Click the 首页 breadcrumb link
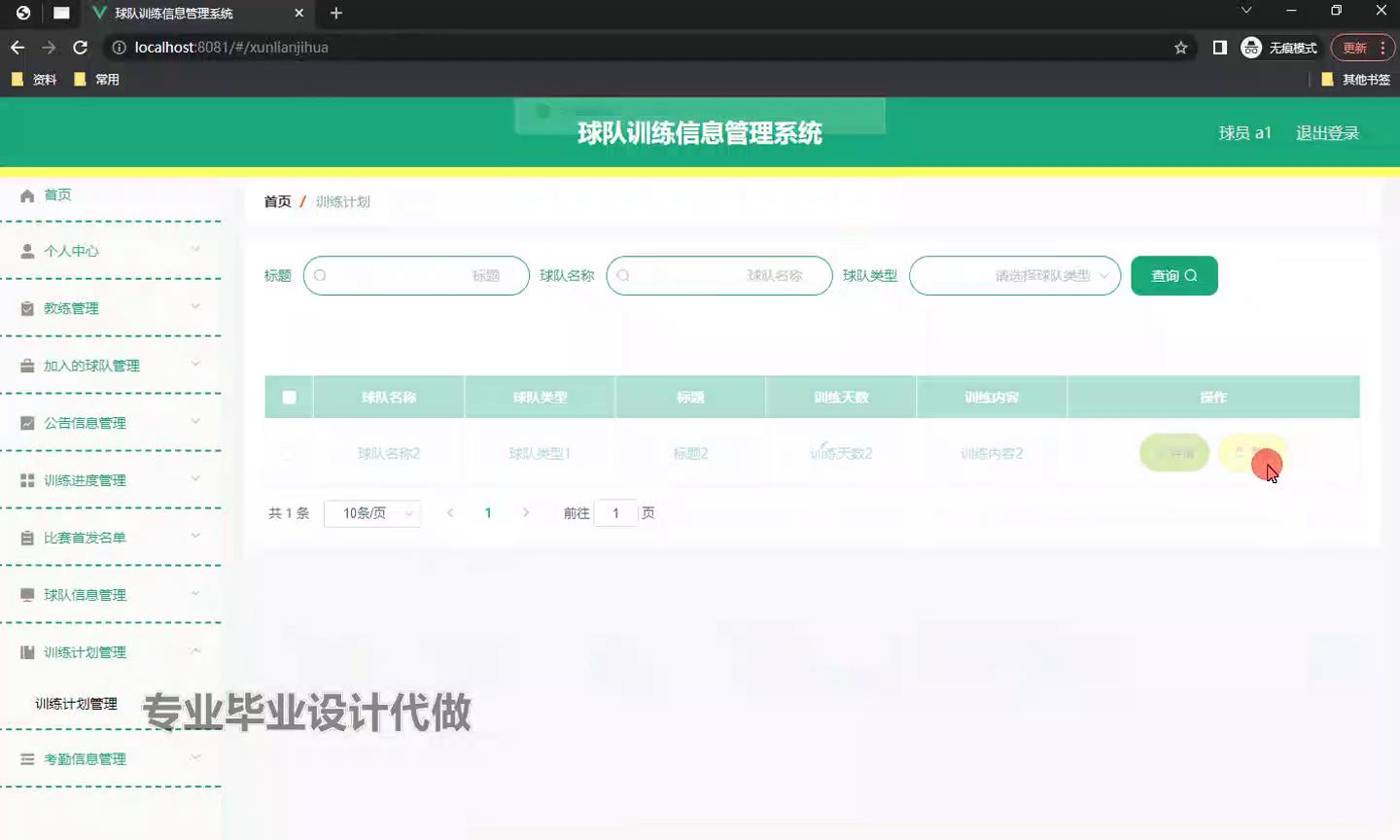 [x=277, y=201]
